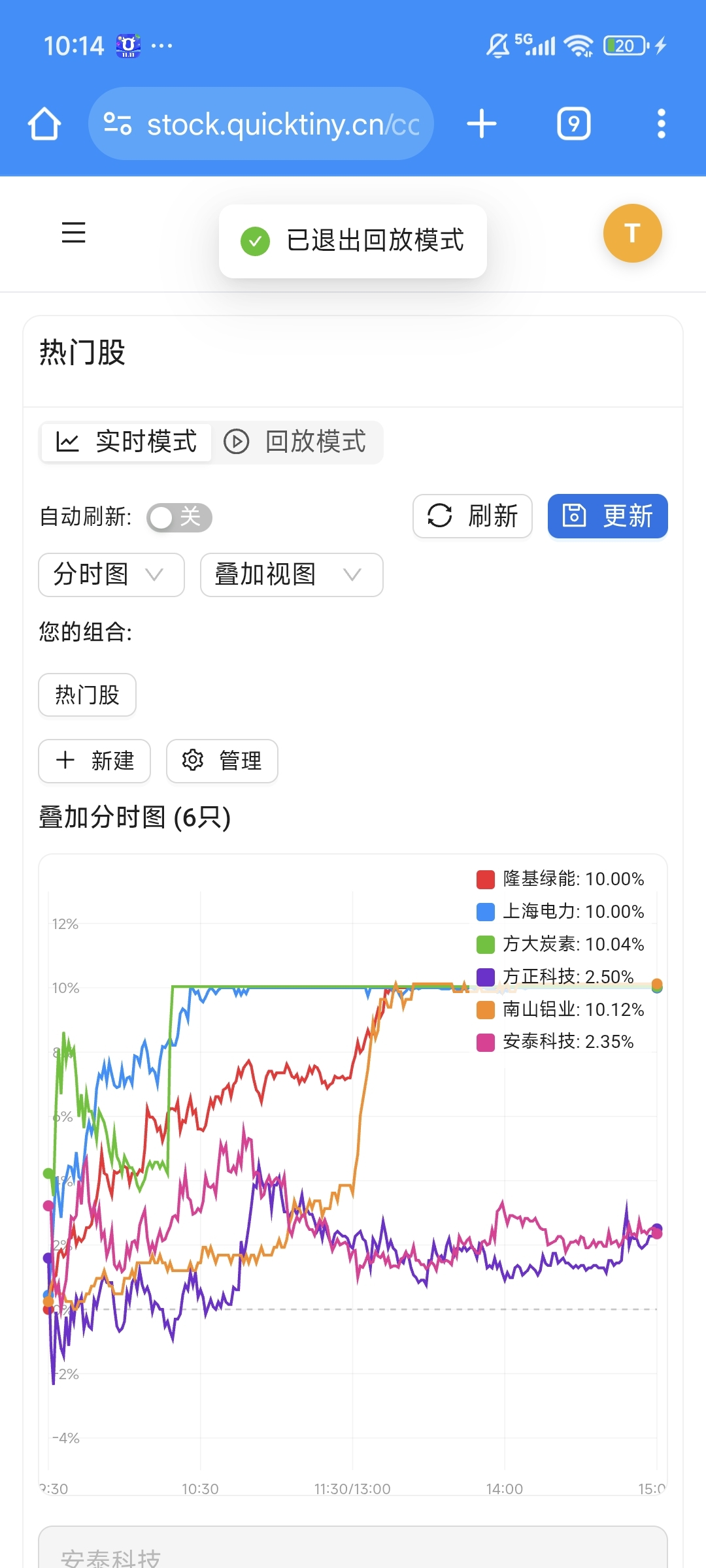Image resolution: width=706 pixels, height=1568 pixels.
Task: Open the browser three-dot overflow menu
Action: (661, 124)
